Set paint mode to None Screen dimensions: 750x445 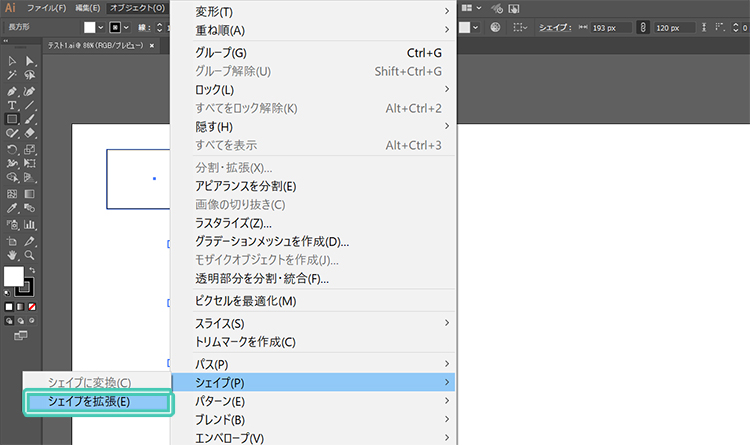[32, 307]
